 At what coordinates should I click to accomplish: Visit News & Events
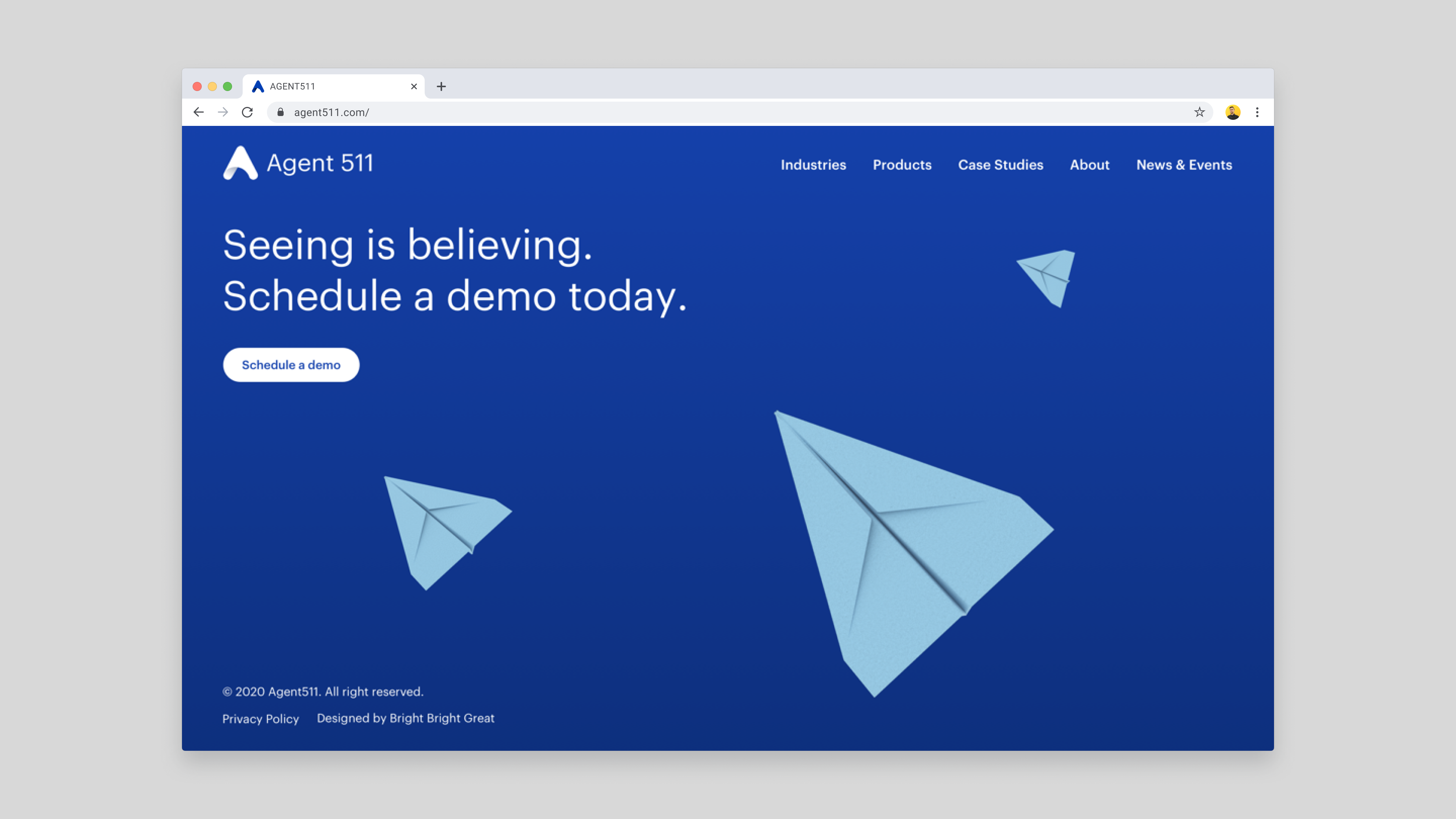1184,165
